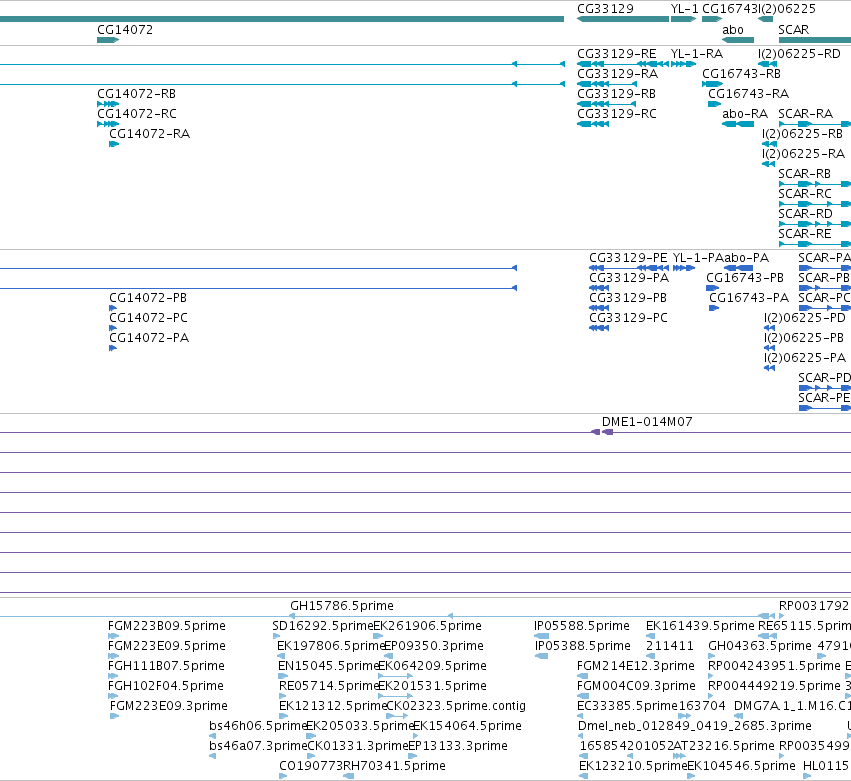Screen dimensions: 851x781
Task: Select EST EN15045.5prime
Action: 283,676
